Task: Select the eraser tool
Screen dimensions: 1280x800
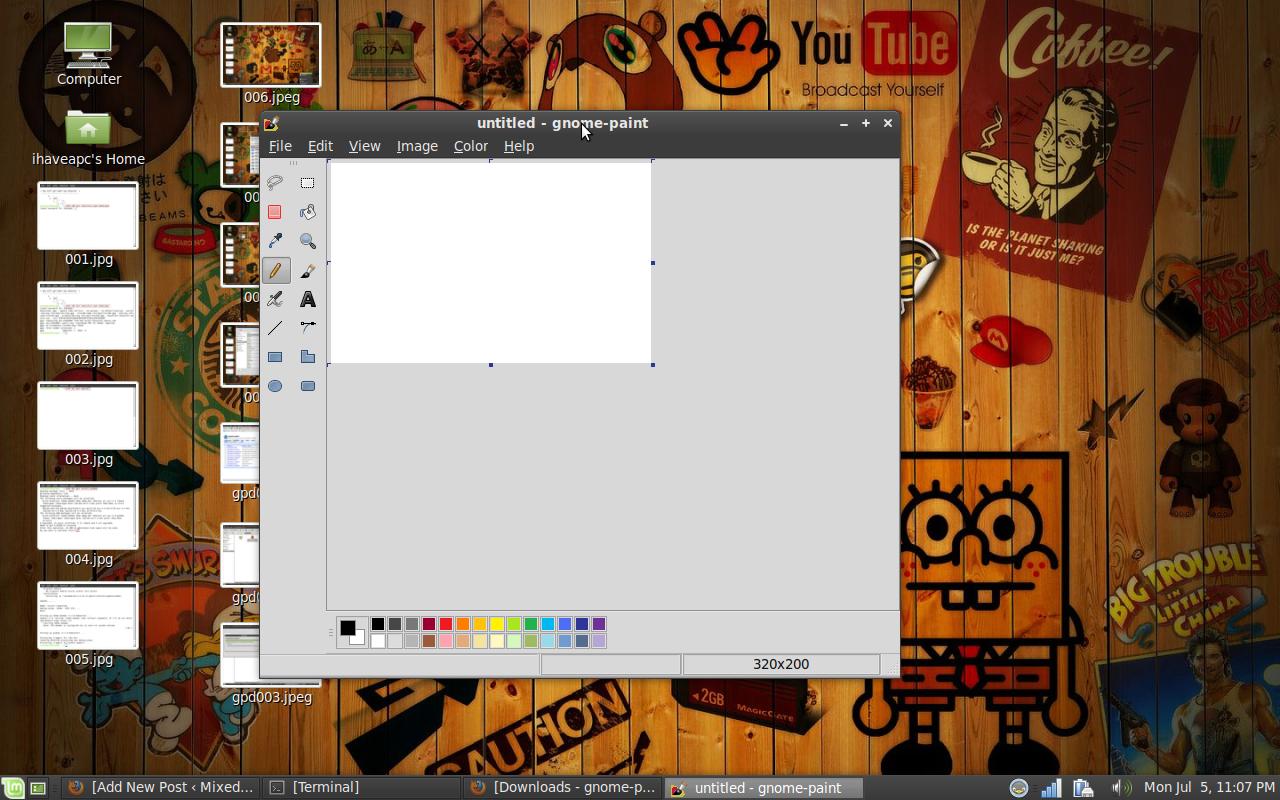Action: (275, 212)
